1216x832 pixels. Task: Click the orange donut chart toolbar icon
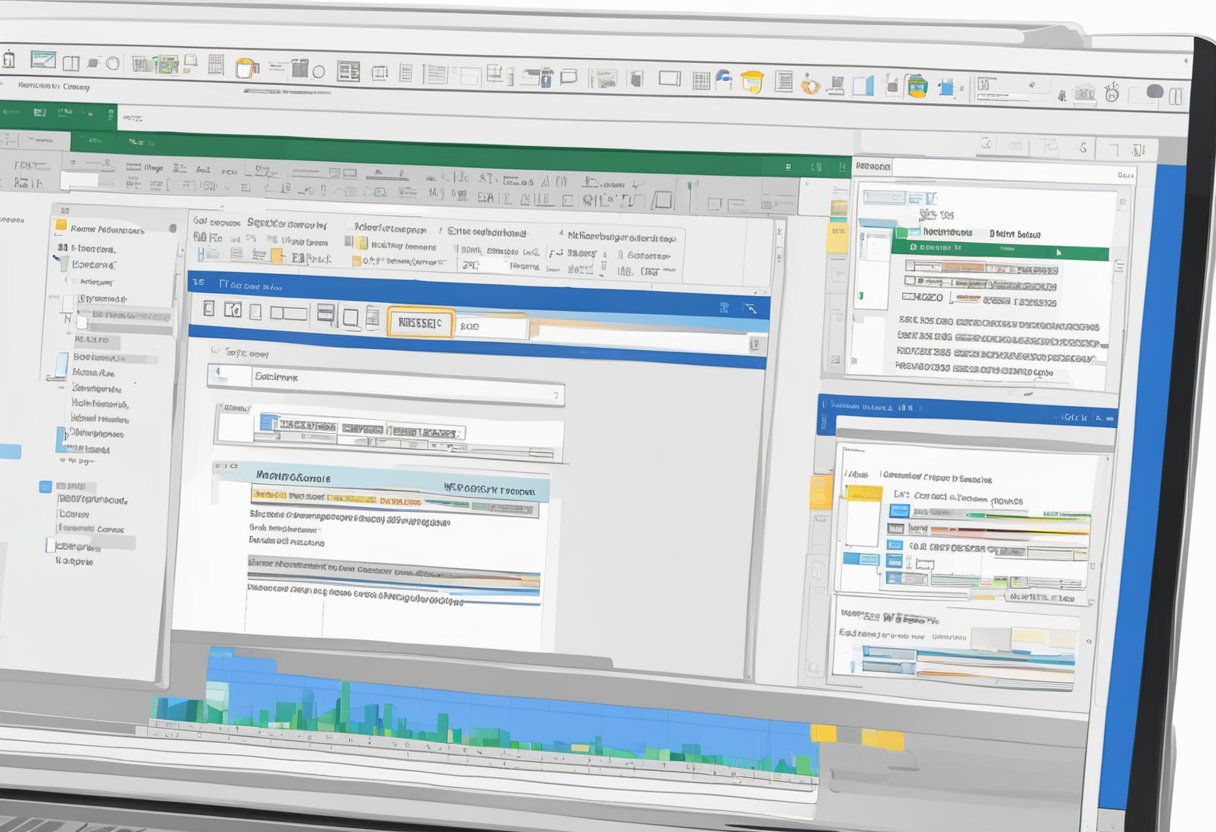tap(810, 84)
